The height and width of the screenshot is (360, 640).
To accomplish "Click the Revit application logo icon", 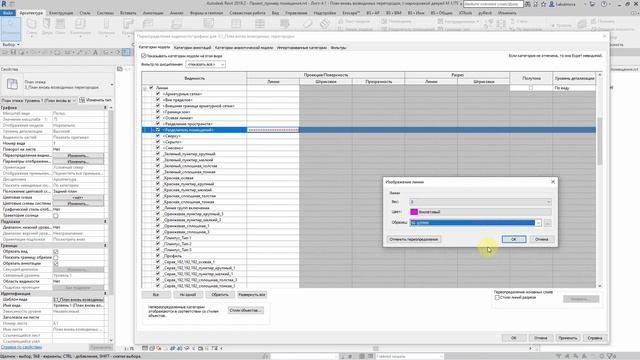I will (x=4, y=4).
